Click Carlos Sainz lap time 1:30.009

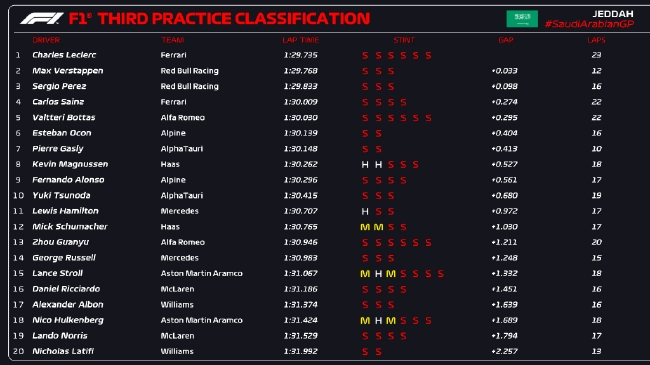click(x=301, y=102)
